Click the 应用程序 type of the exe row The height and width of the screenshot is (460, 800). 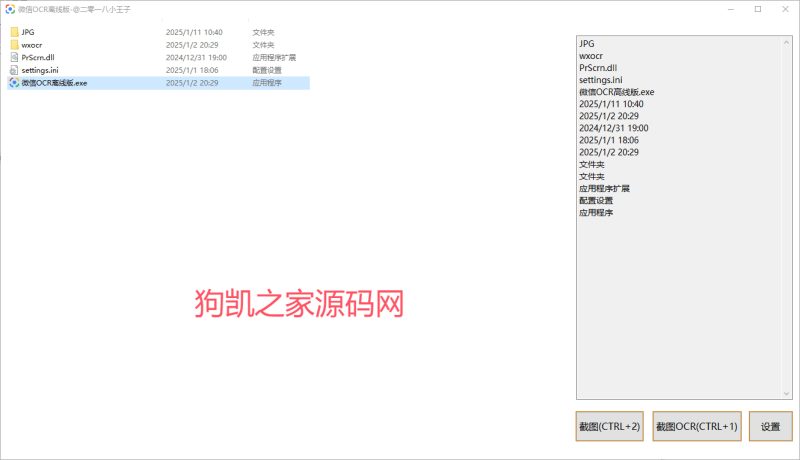[267, 83]
